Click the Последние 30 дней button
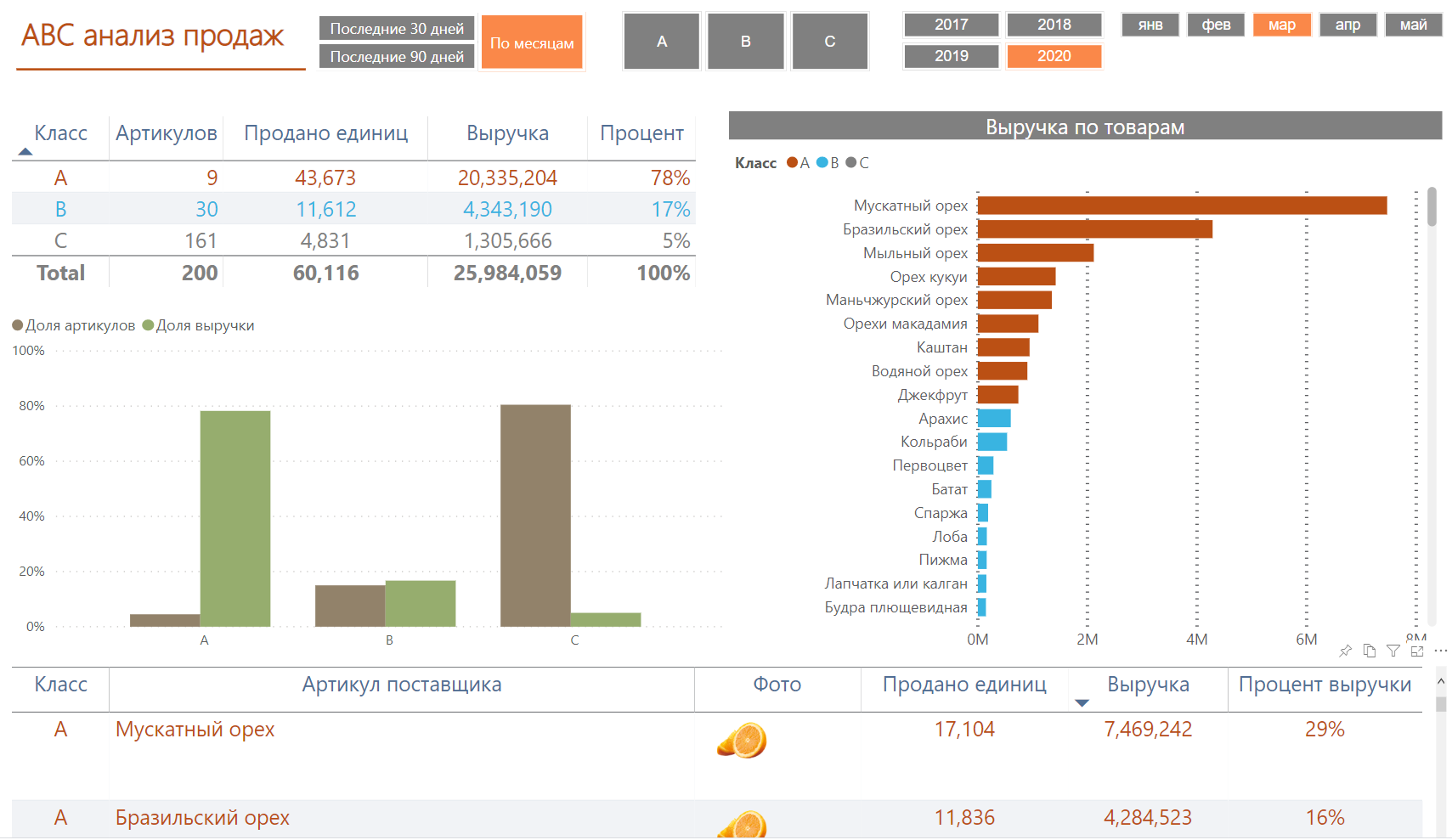The image size is (1452, 840). coord(397,28)
